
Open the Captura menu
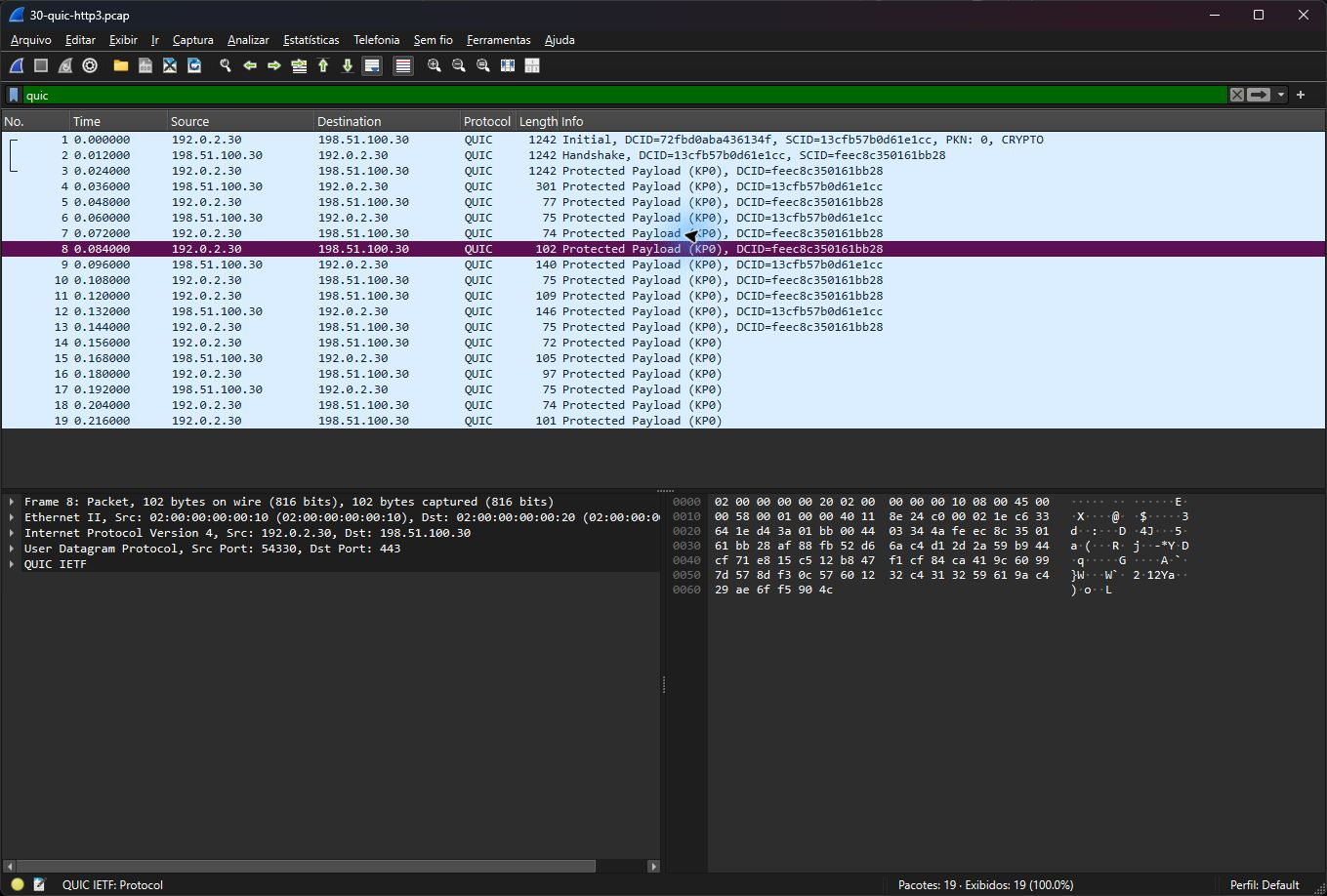pyautogui.click(x=192, y=40)
